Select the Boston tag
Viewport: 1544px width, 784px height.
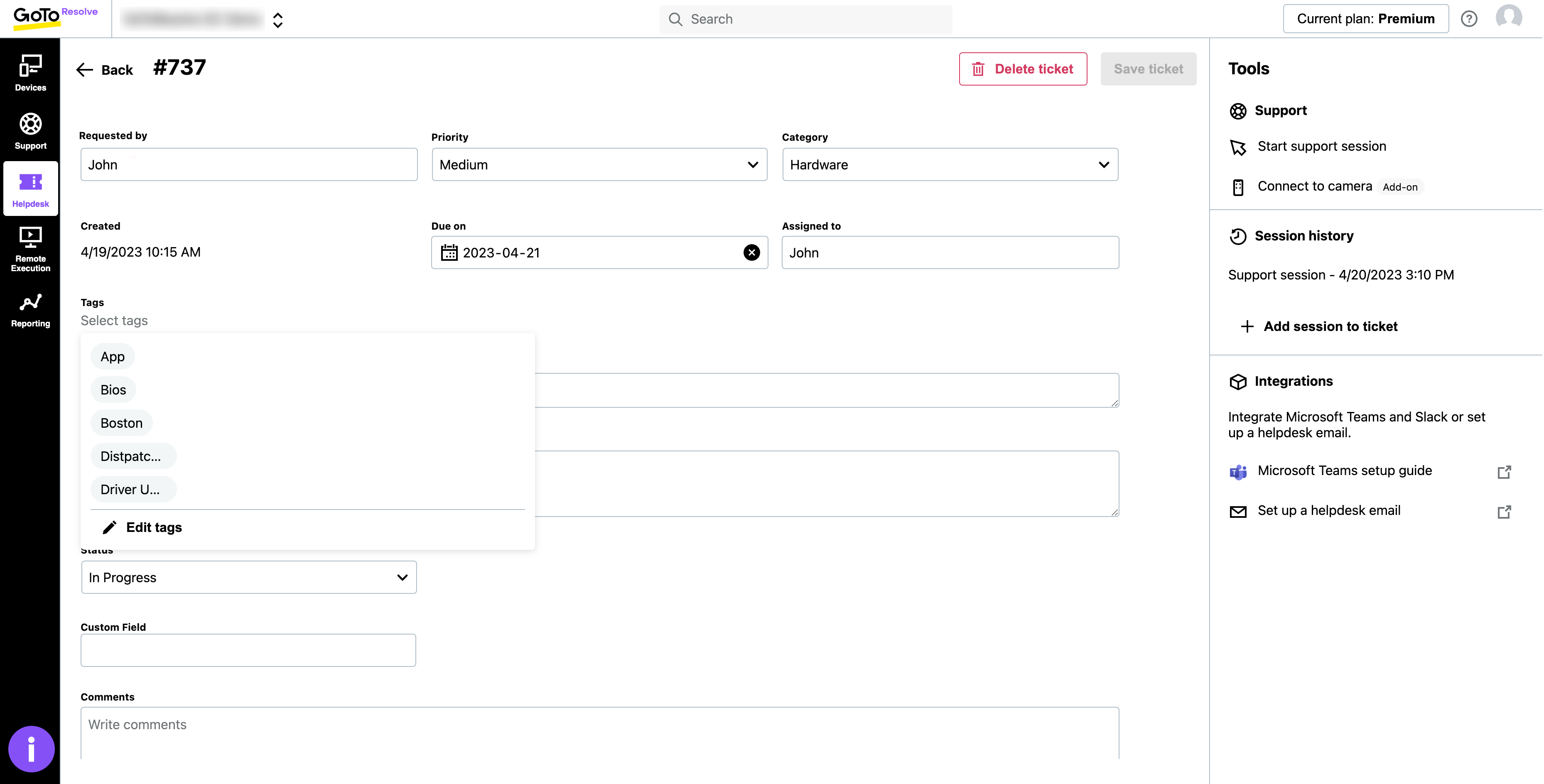[x=121, y=423]
